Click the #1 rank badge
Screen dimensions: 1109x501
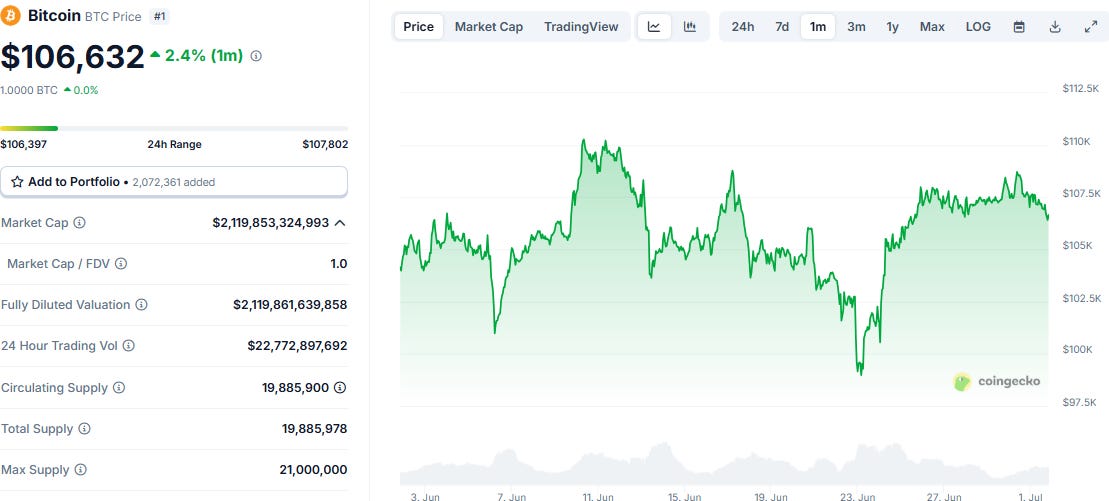click(x=160, y=16)
